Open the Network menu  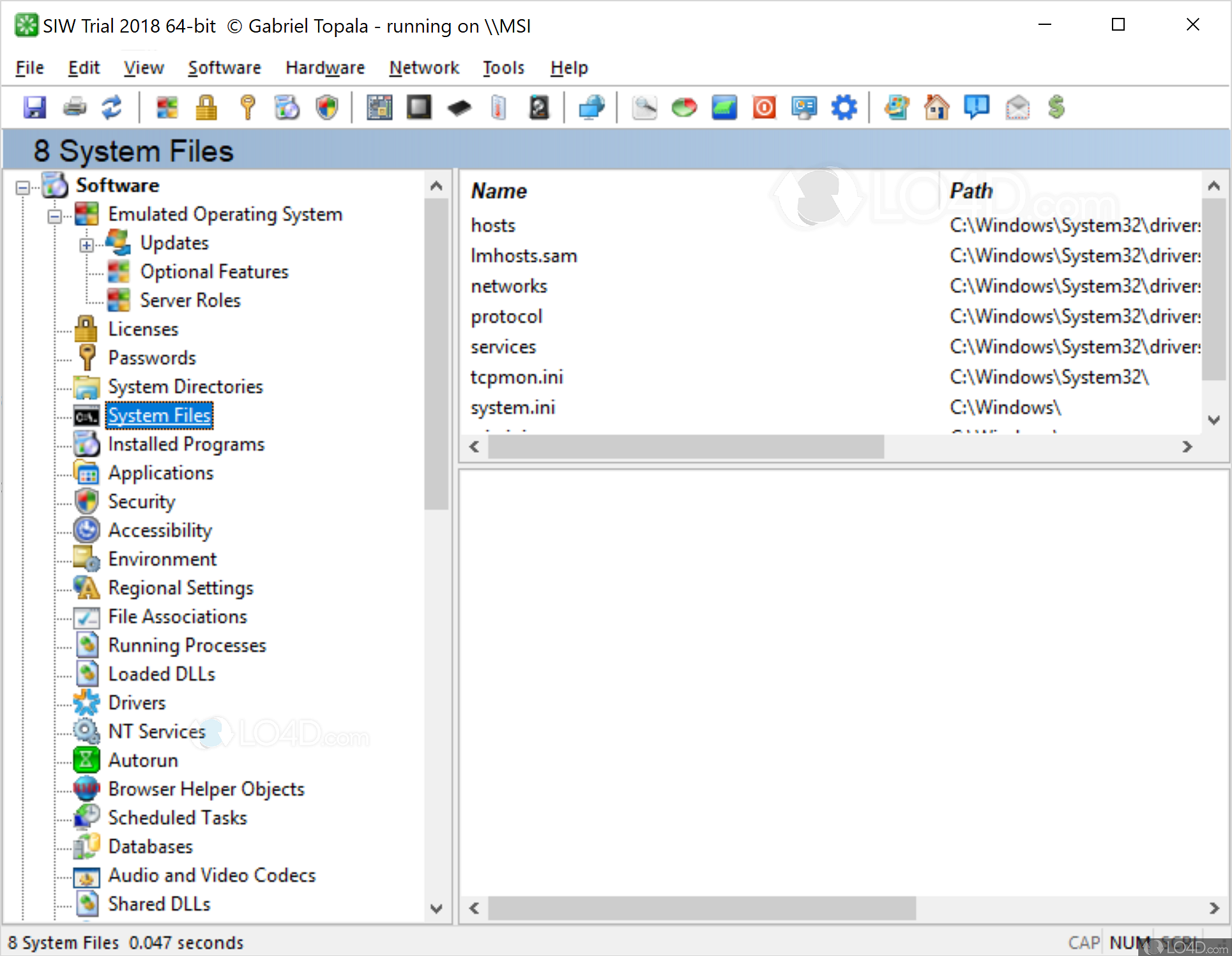coord(424,68)
